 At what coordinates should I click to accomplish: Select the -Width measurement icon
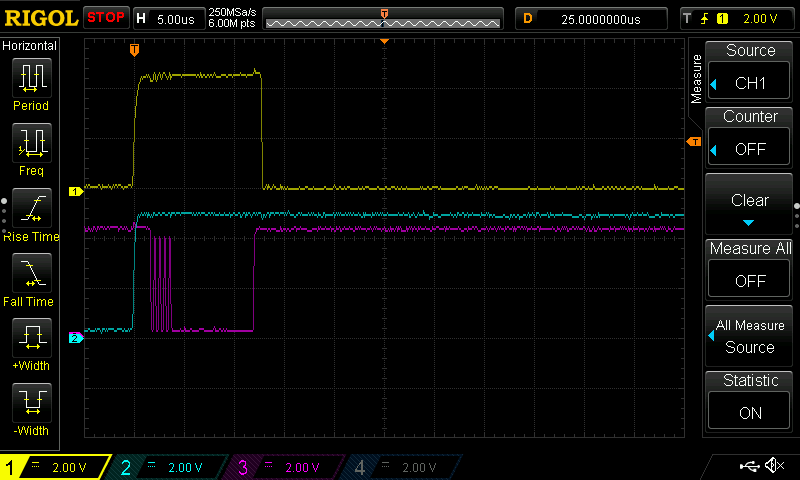tap(31, 404)
